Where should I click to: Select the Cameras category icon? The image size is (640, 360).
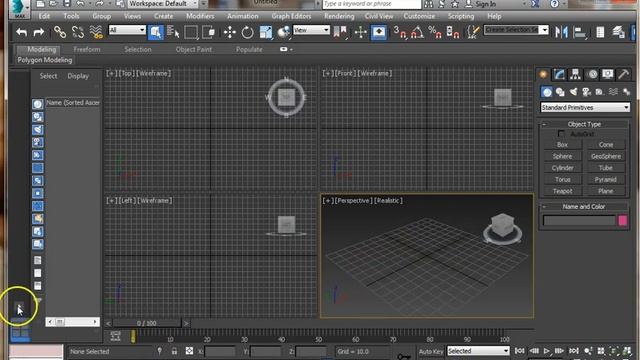coord(587,92)
